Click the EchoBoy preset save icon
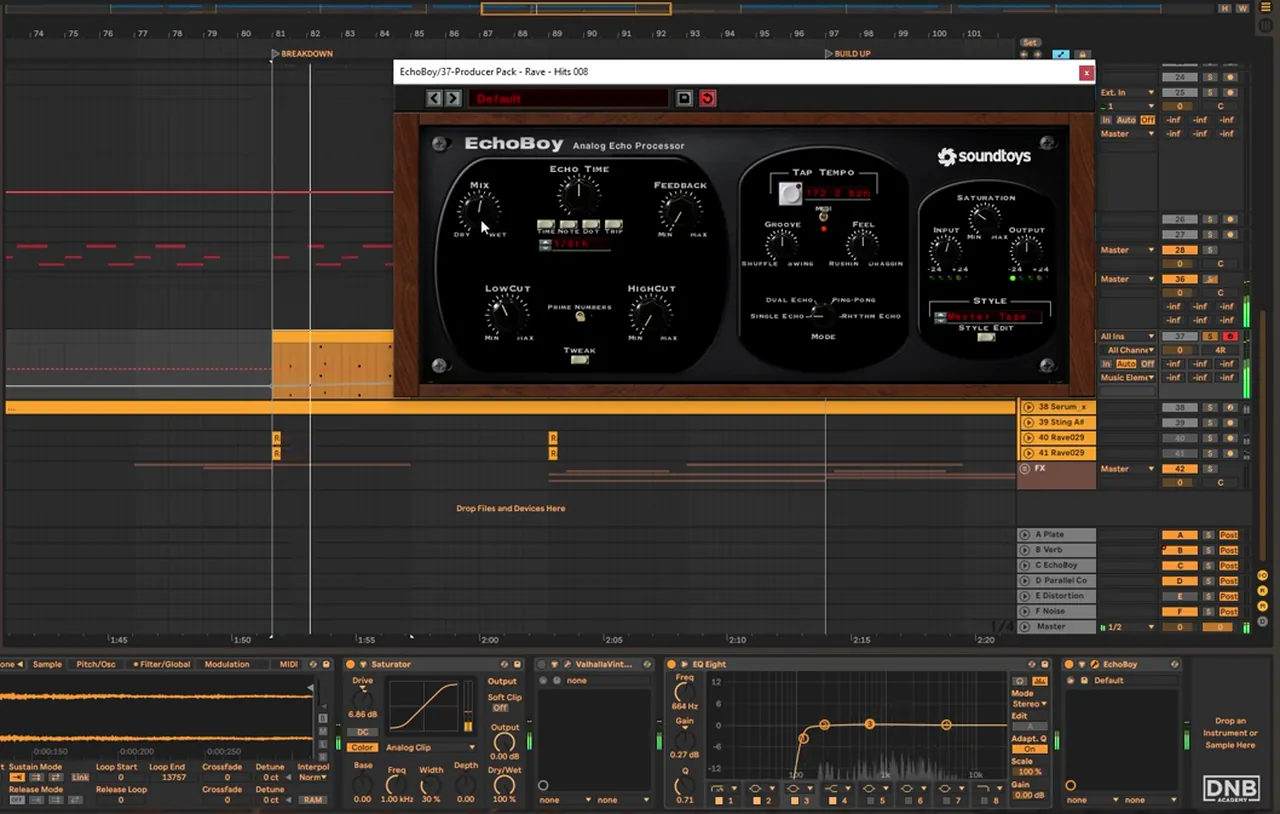1280x814 pixels. point(684,98)
